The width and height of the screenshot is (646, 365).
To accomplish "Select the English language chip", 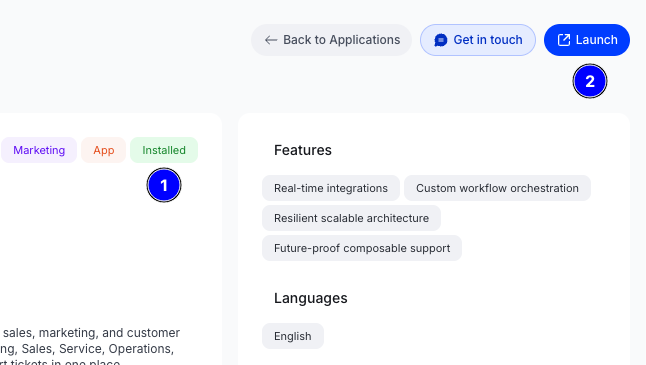I will (x=293, y=336).
